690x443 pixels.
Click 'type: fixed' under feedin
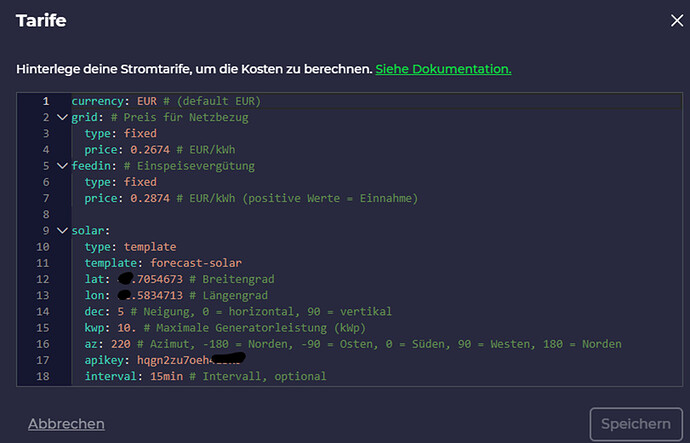[x=121, y=182]
